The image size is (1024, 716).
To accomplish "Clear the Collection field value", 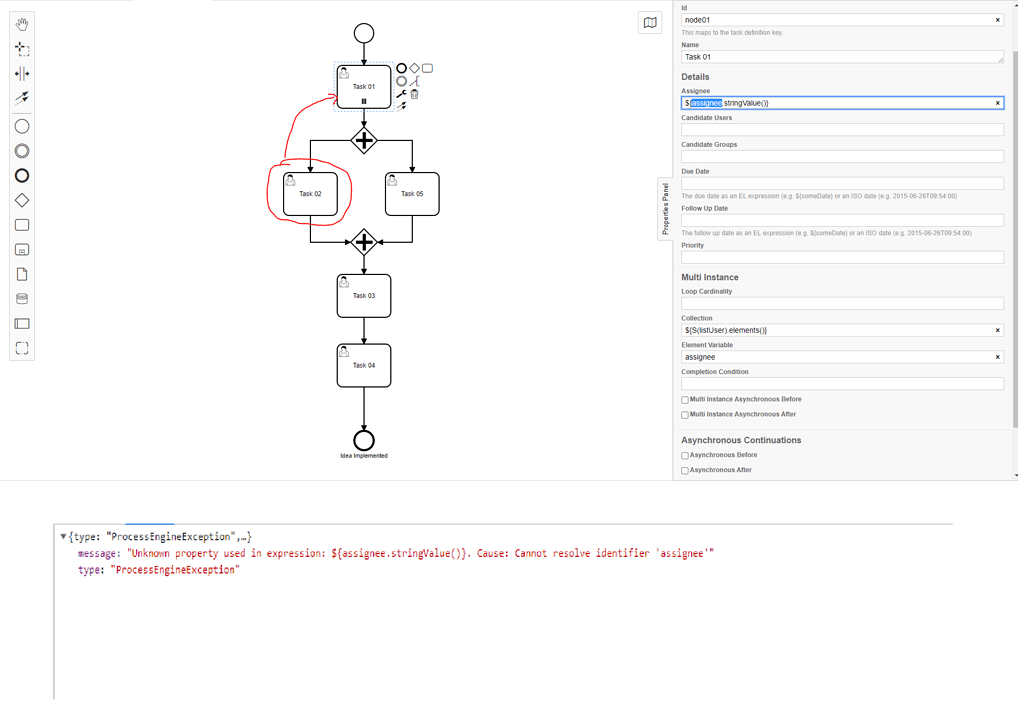I will [x=997, y=330].
